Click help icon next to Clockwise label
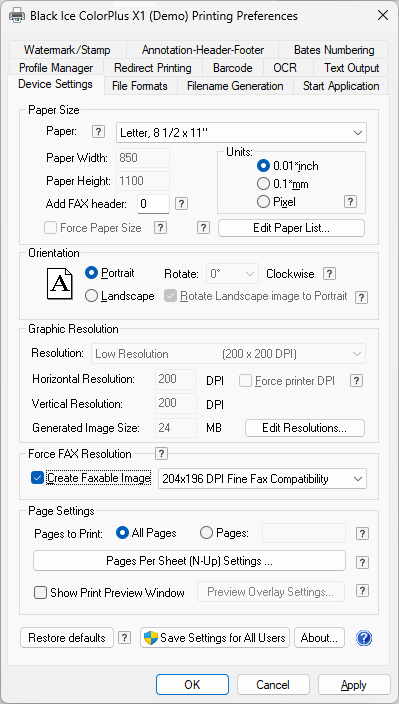Image resolution: width=399 pixels, height=704 pixels. tap(329, 273)
